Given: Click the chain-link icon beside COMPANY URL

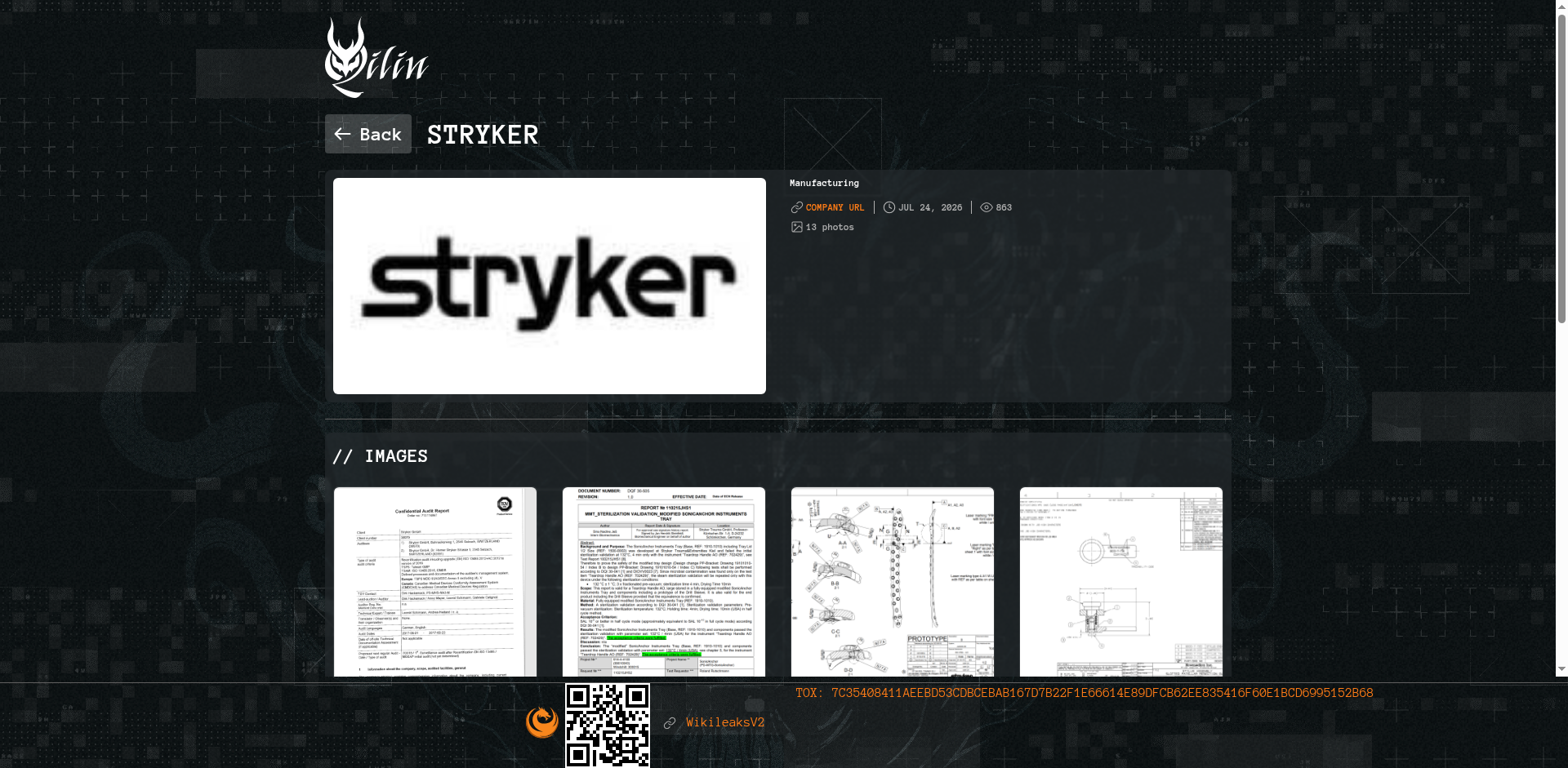Looking at the screenshot, I should [x=797, y=207].
